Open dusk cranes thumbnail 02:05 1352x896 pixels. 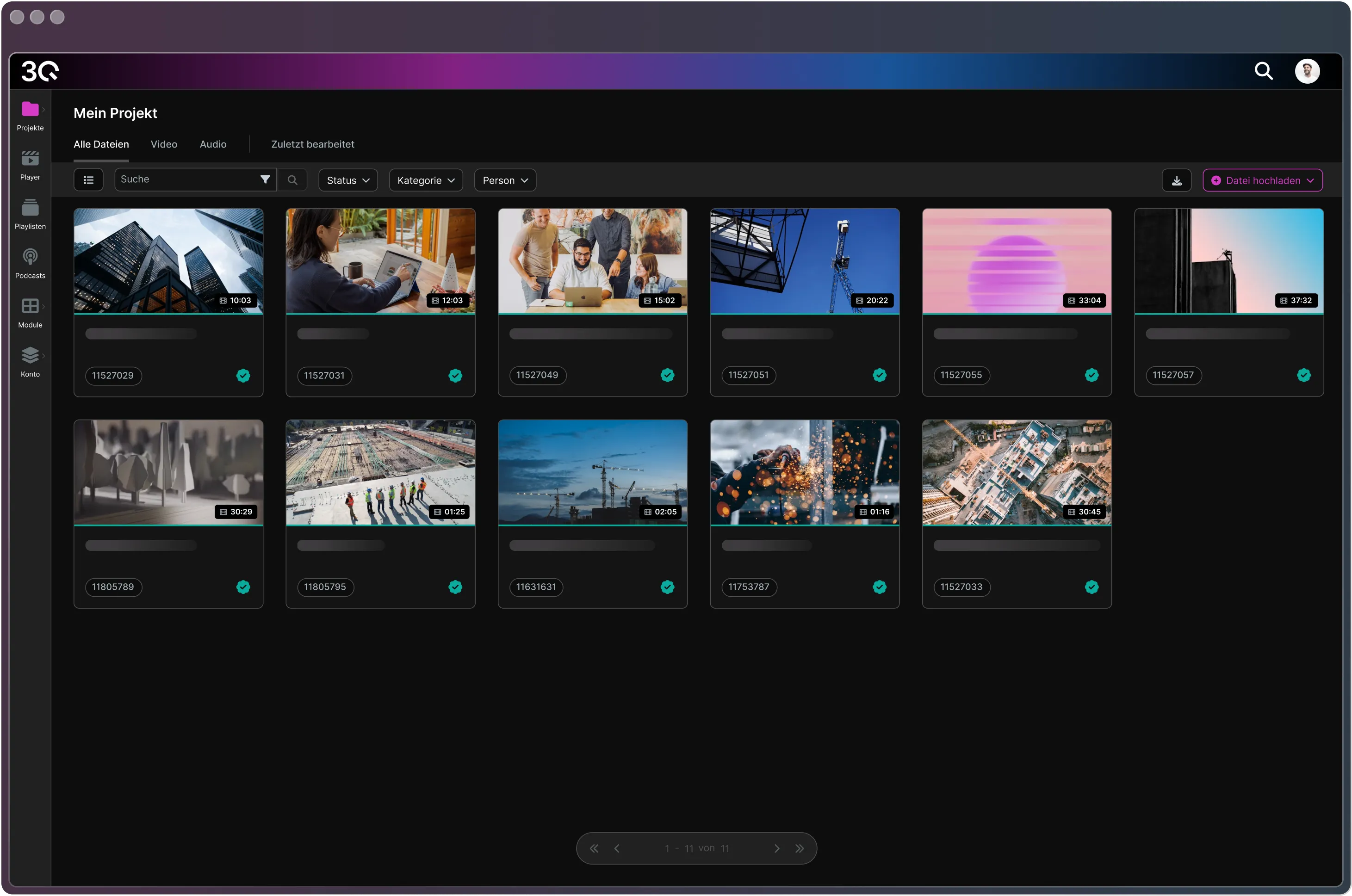(x=592, y=473)
